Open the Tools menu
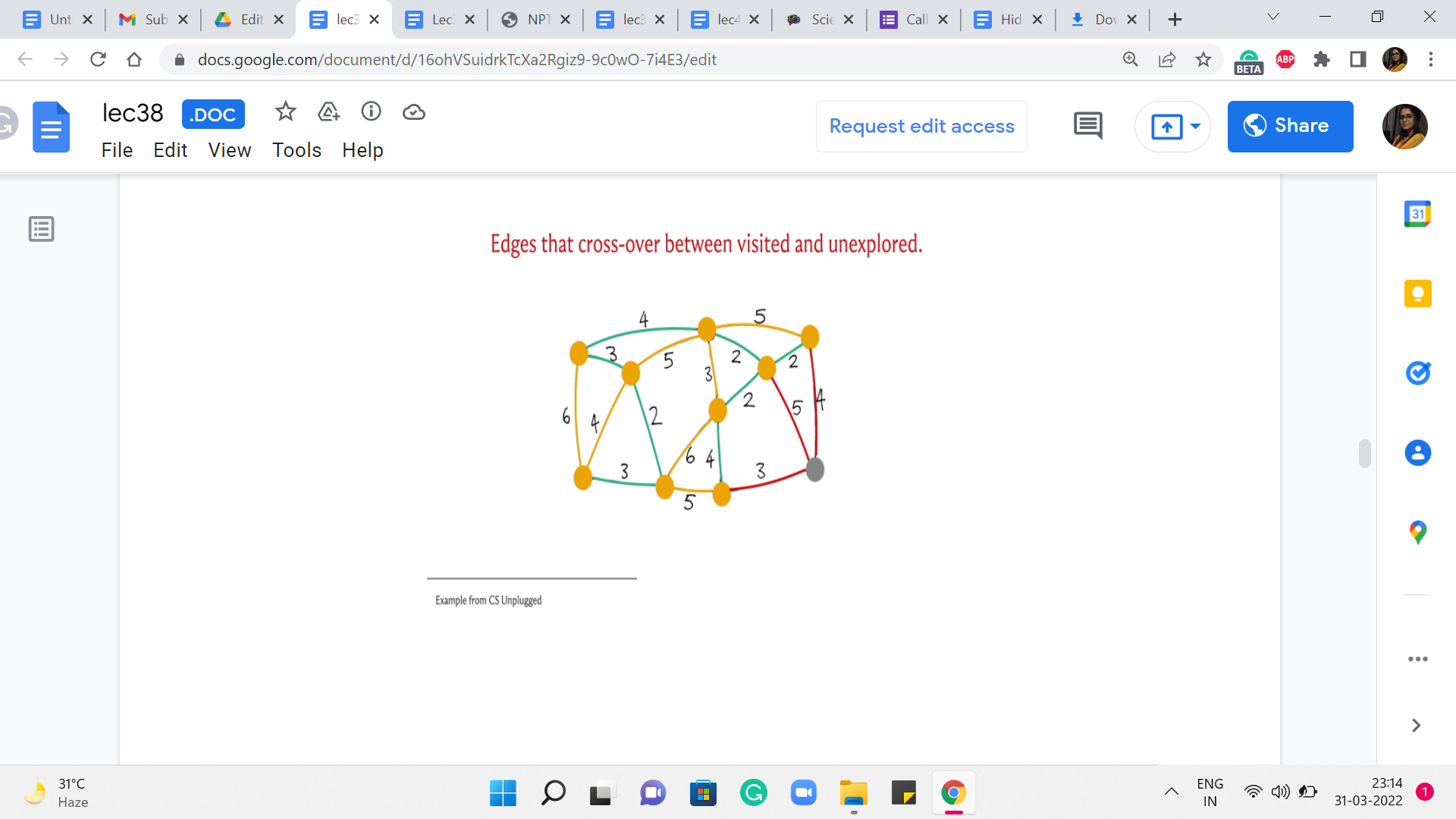The image size is (1456, 819). click(297, 150)
